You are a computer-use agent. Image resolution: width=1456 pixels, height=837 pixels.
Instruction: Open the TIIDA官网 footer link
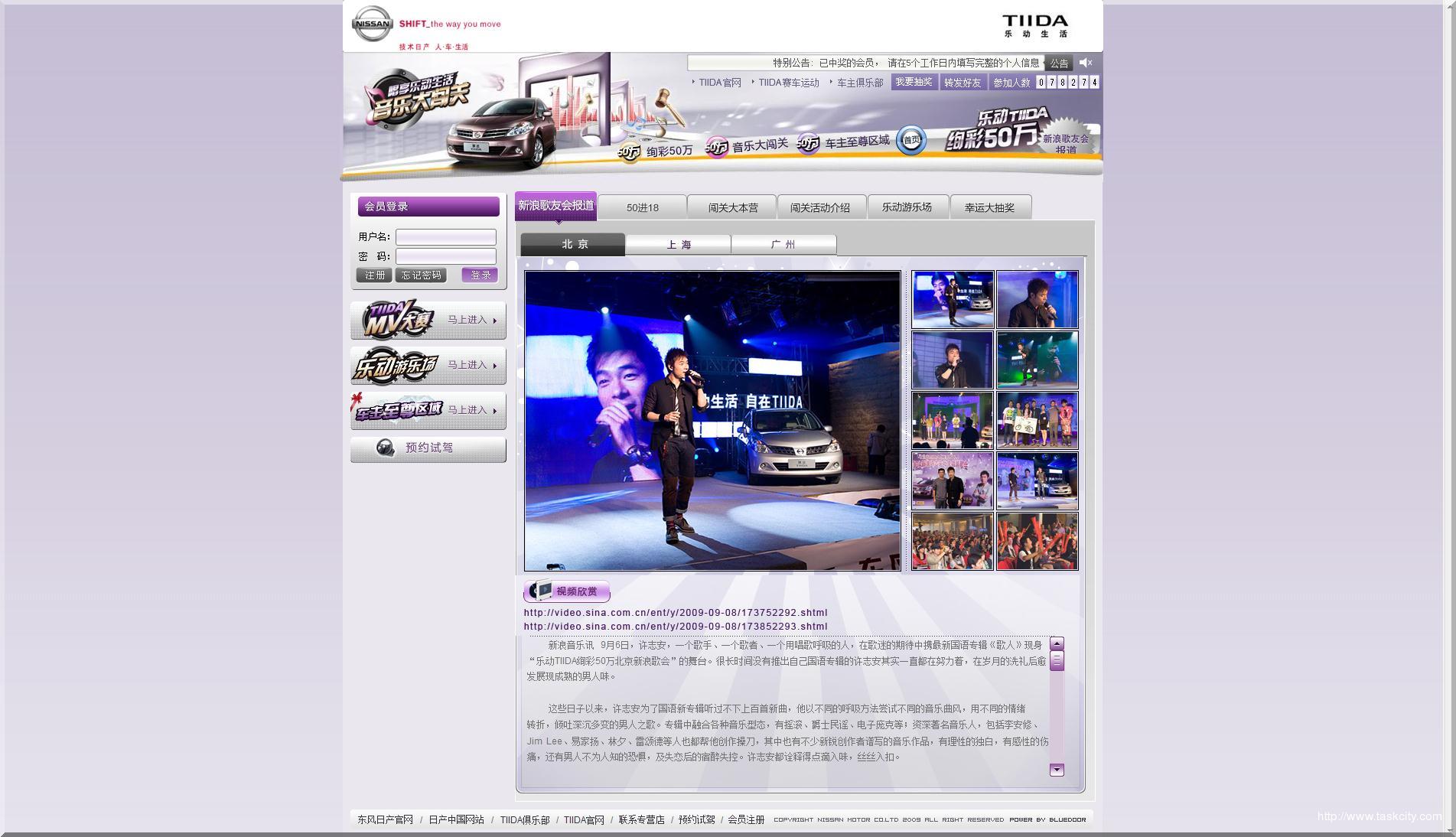point(584,819)
